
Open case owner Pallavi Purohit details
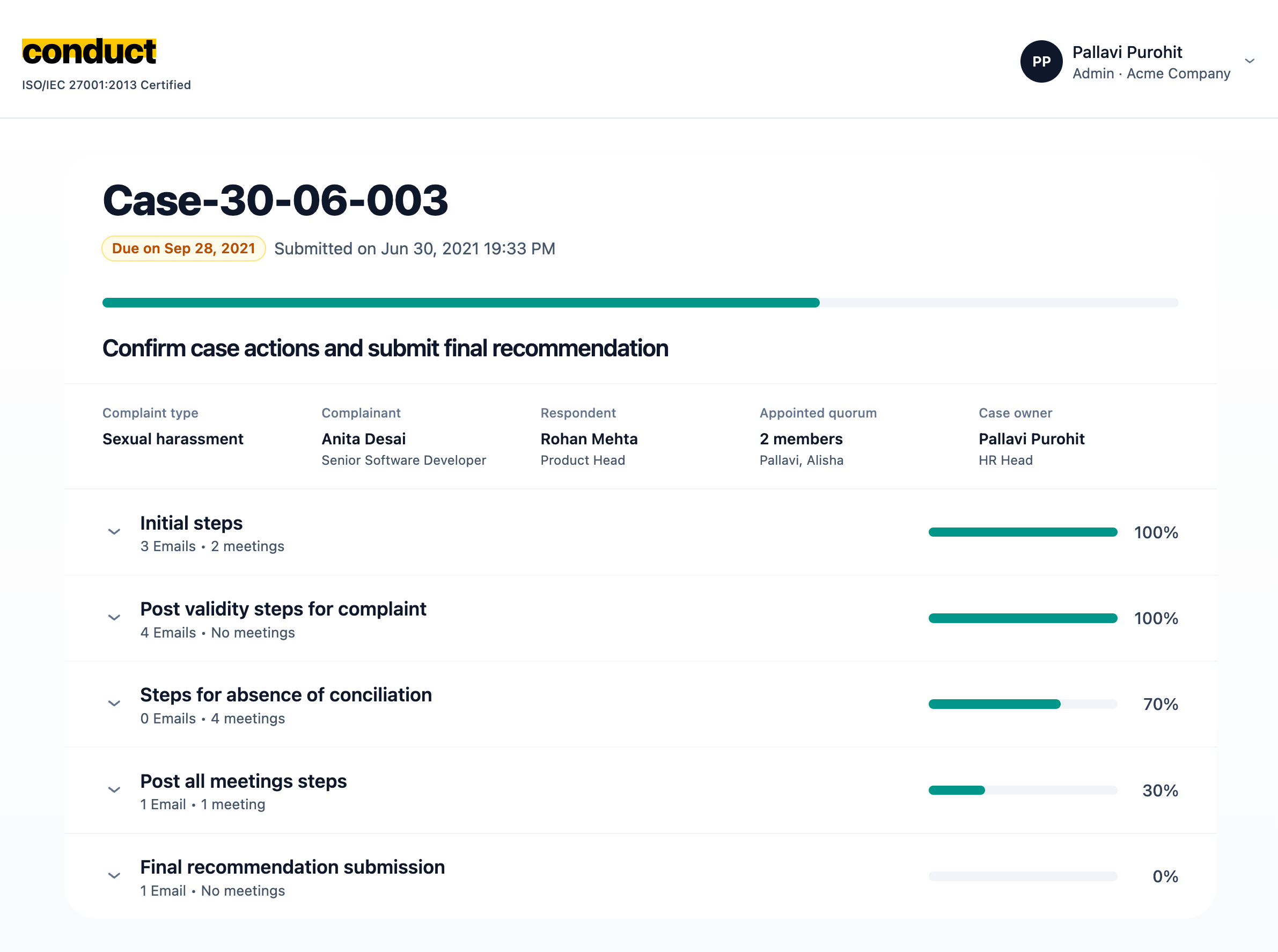click(1031, 438)
